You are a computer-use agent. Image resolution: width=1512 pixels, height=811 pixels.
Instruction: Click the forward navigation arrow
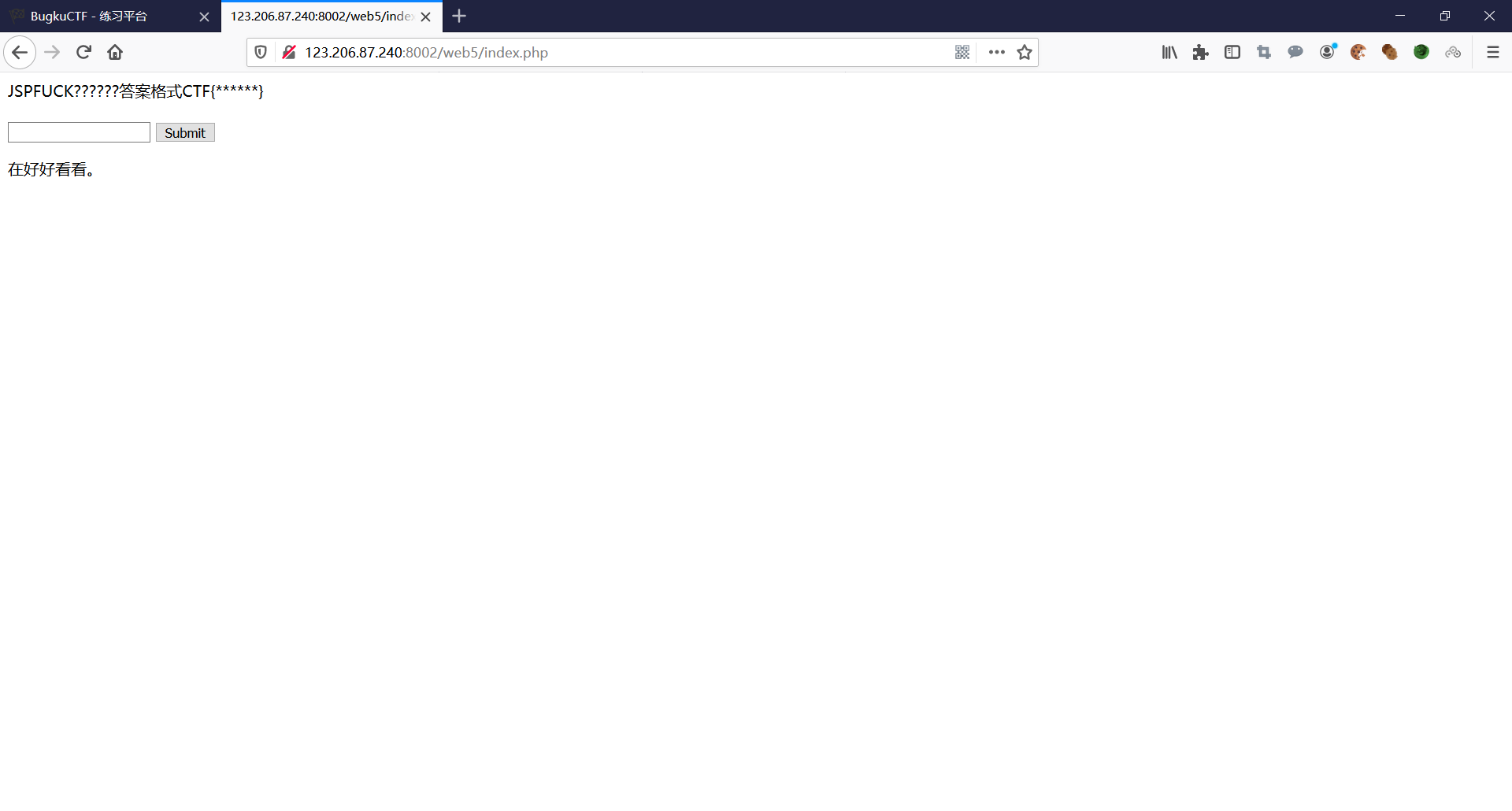point(52,53)
